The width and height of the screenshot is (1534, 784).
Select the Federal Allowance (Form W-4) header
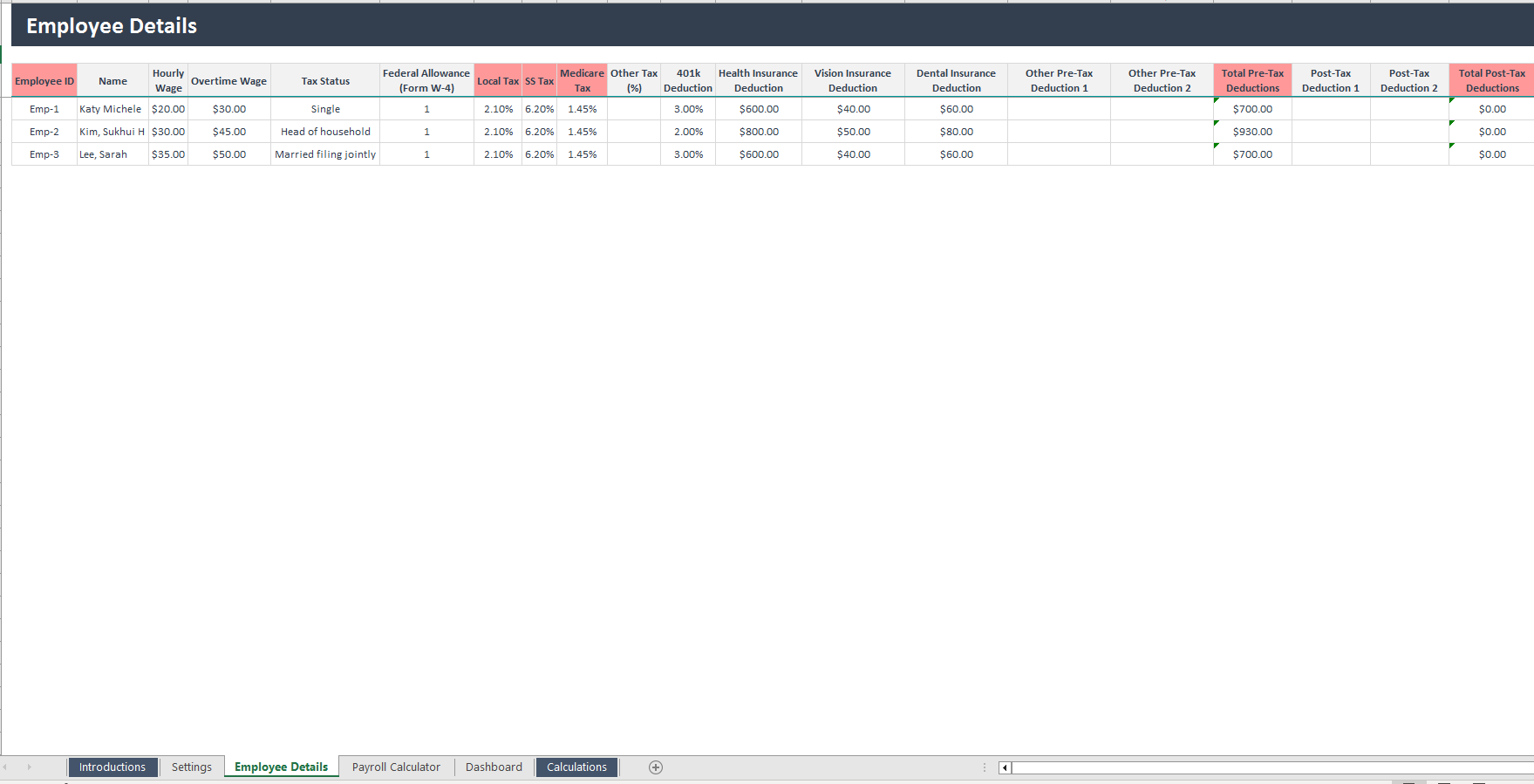(426, 80)
